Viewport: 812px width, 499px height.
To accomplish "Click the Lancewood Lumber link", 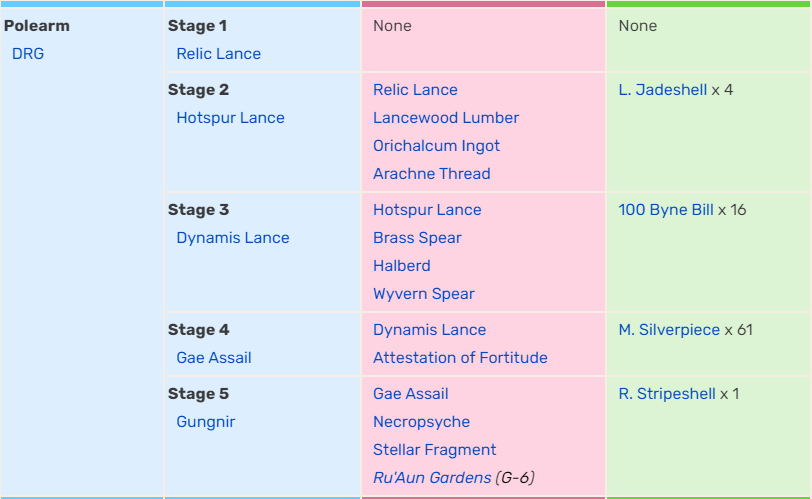I will [446, 118].
